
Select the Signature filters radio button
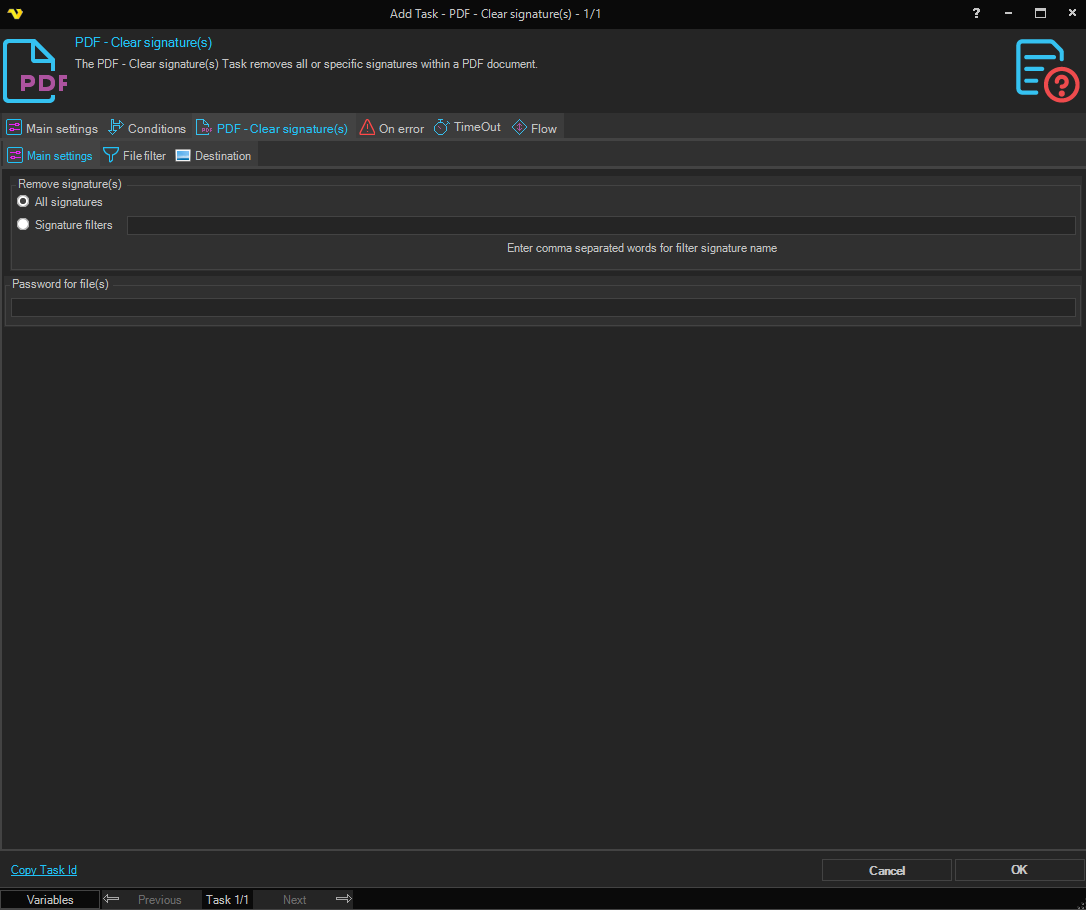pos(23,225)
